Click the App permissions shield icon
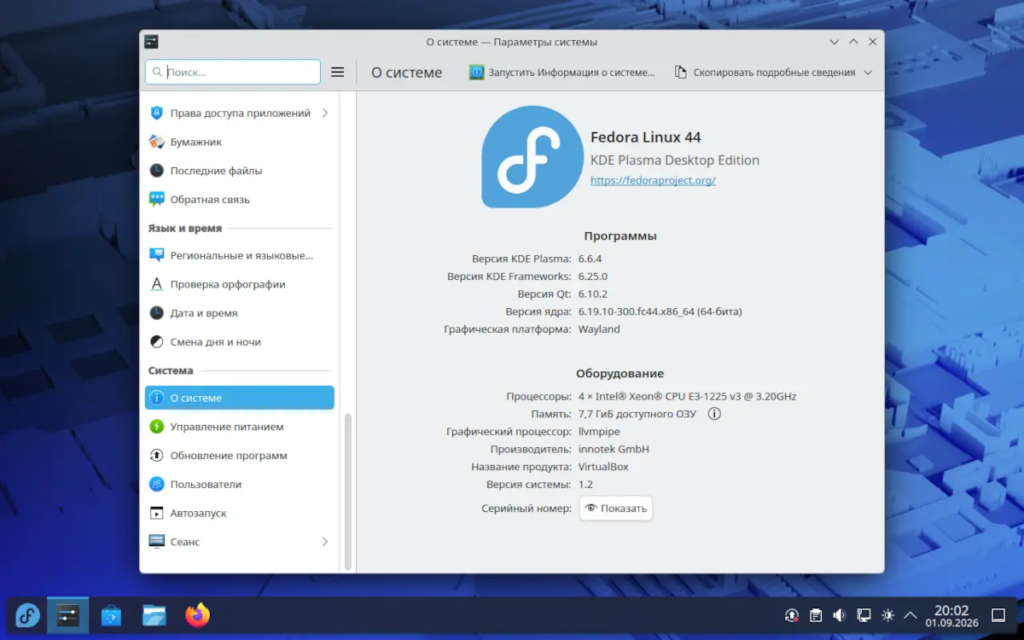The height and width of the screenshot is (640, 1024). (x=156, y=113)
